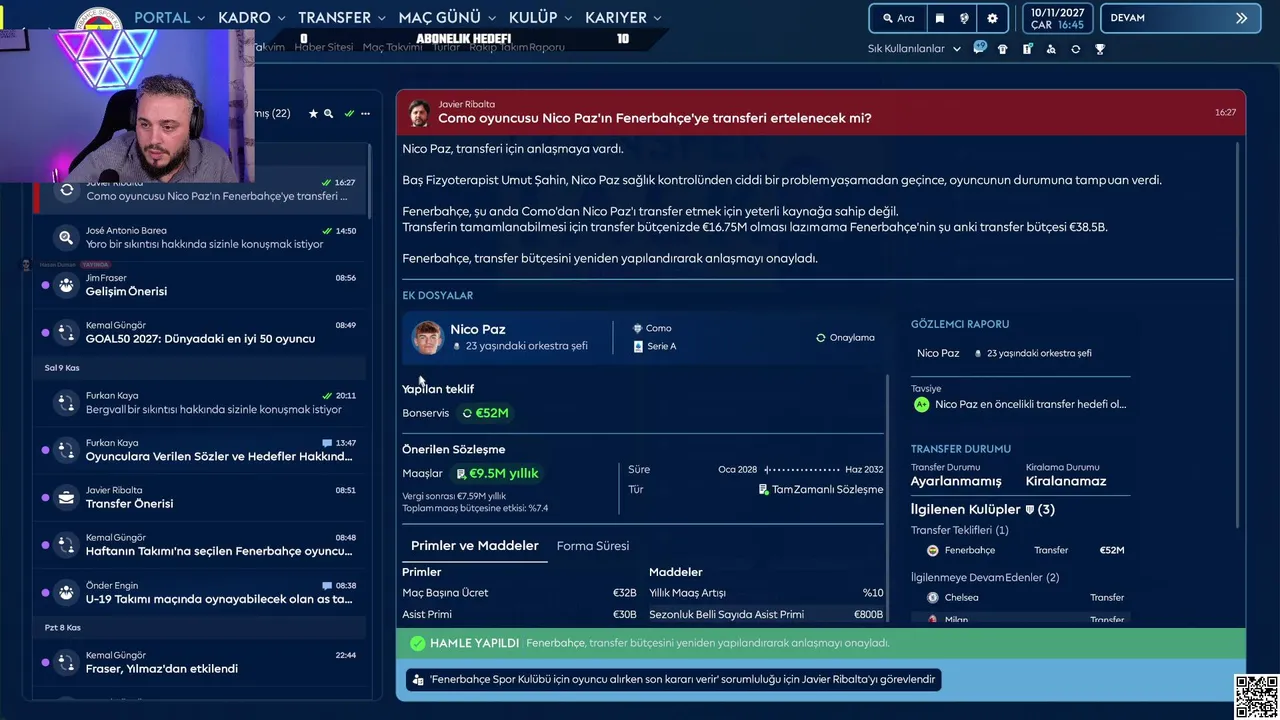Click the clipboard report icon in favorites bar
The height and width of the screenshot is (720, 1280).
coord(1027,49)
